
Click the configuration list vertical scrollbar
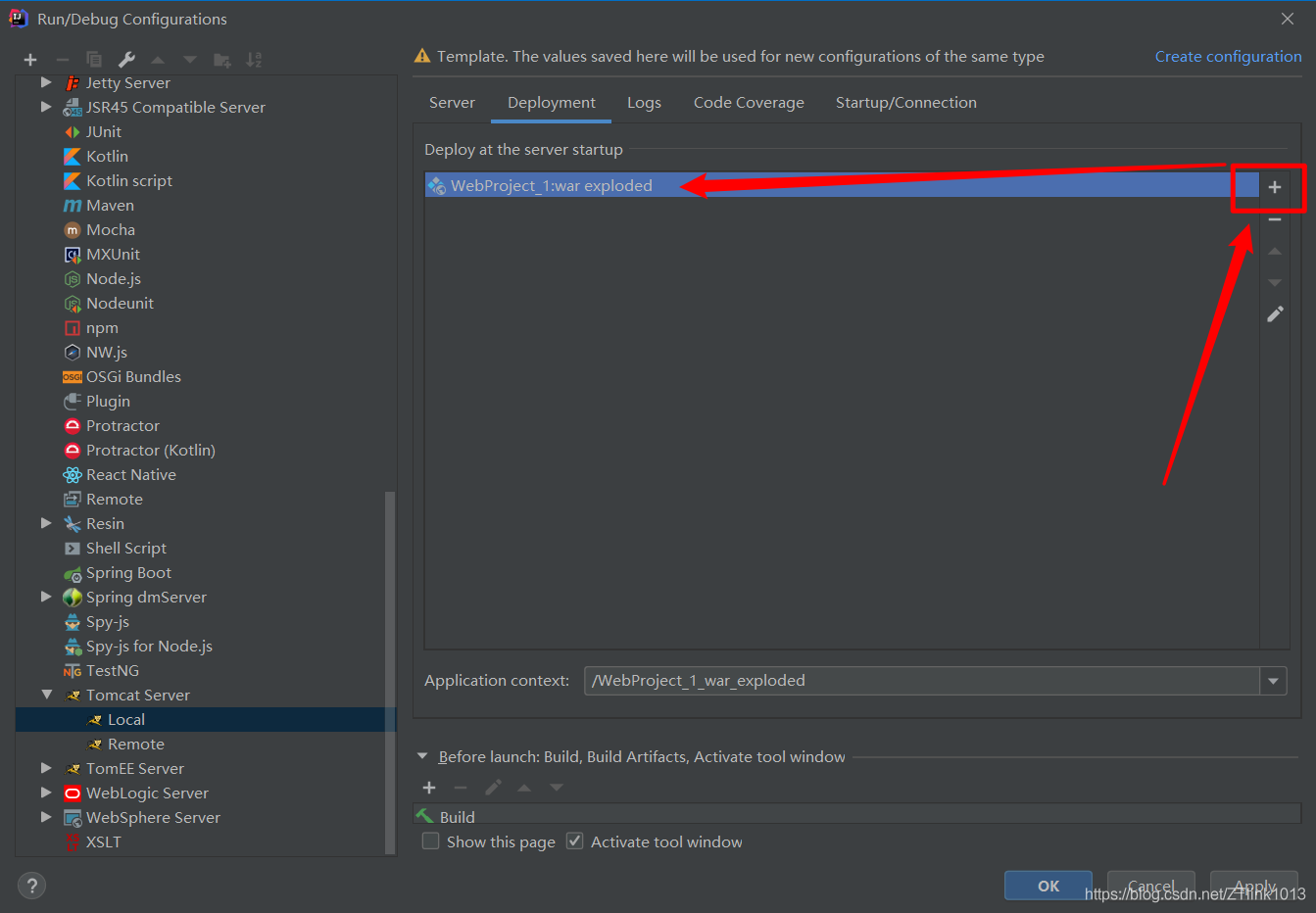(390, 673)
